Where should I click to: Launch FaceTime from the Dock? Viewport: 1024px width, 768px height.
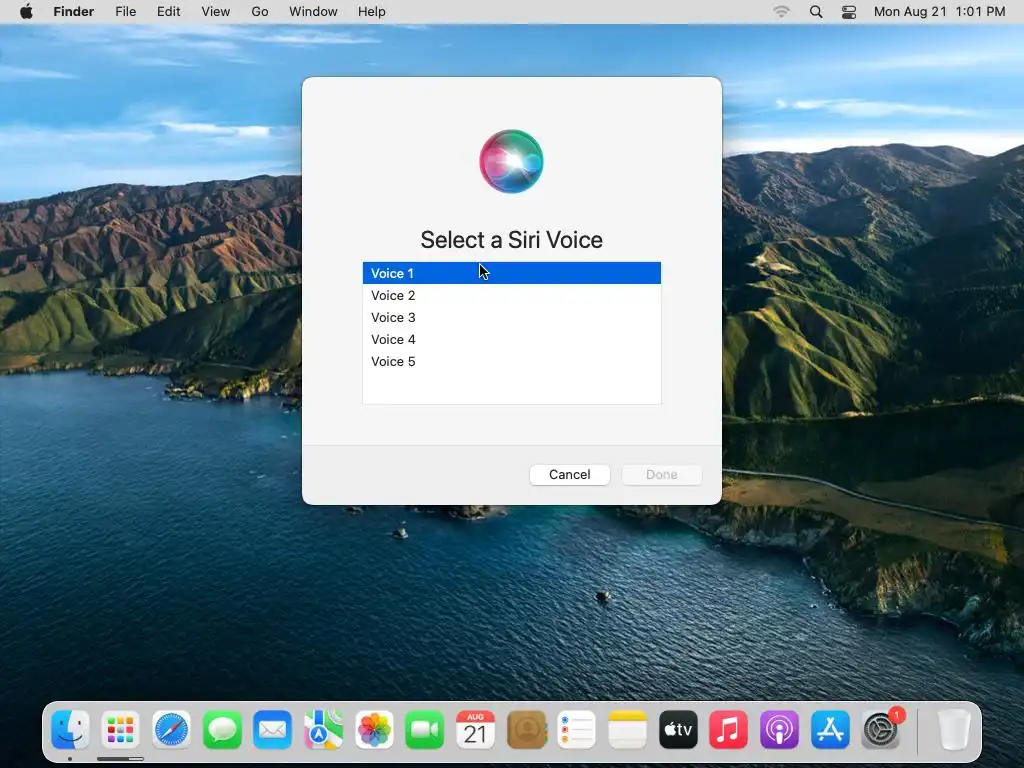coord(424,729)
